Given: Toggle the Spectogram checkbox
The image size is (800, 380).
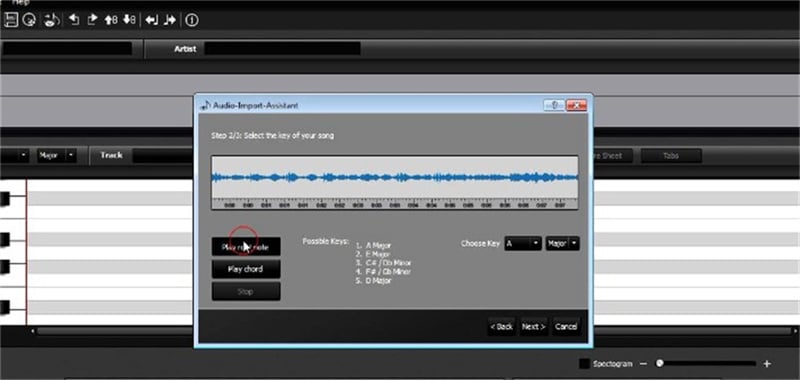Looking at the screenshot, I should (x=585, y=364).
